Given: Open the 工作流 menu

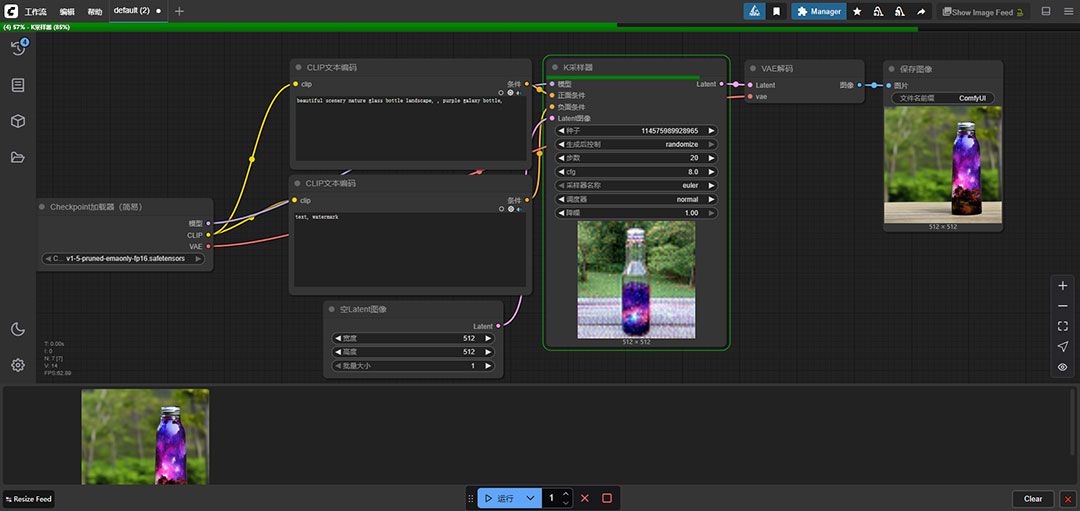Looking at the screenshot, I should (36, 12).
